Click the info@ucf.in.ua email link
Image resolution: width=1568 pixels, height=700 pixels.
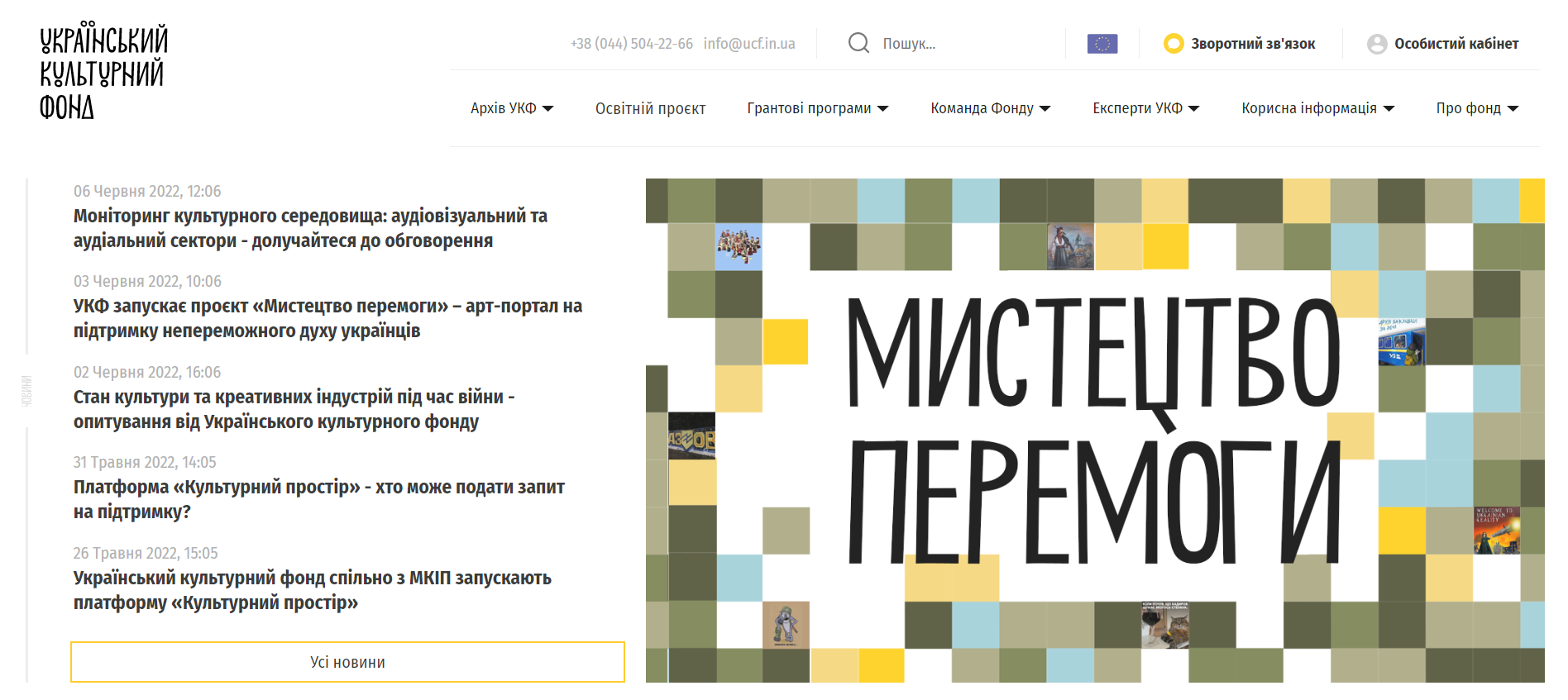pos(748,44)
